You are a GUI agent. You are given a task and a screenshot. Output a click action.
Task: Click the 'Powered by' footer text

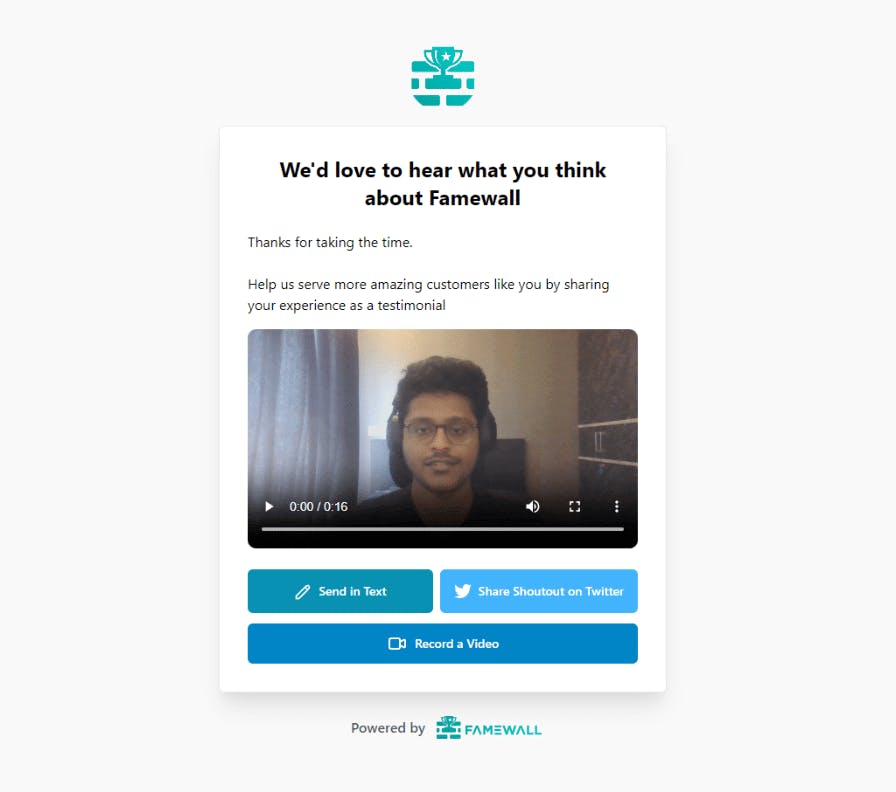388,728
